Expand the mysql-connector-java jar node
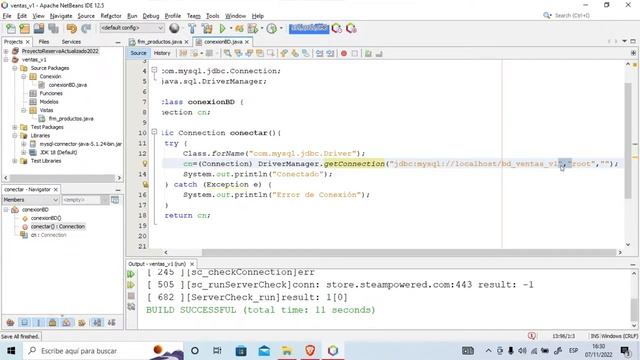Viewport: 640px width, 360px height. (x=24, y=144)
